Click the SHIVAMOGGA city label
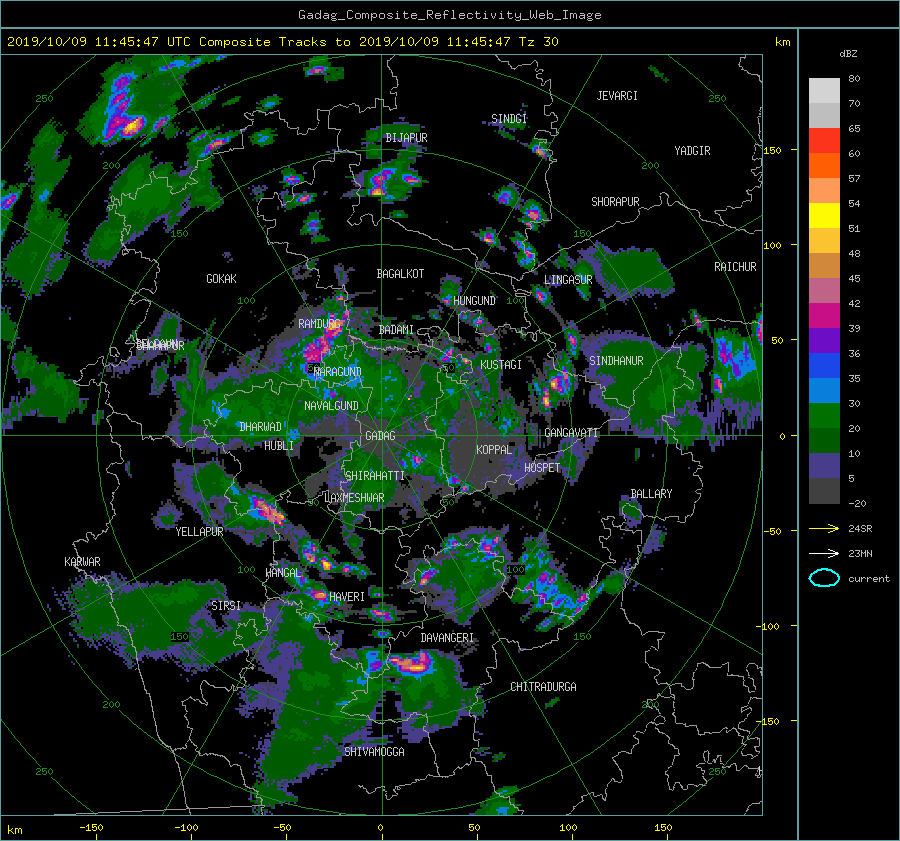 point(374,752)
